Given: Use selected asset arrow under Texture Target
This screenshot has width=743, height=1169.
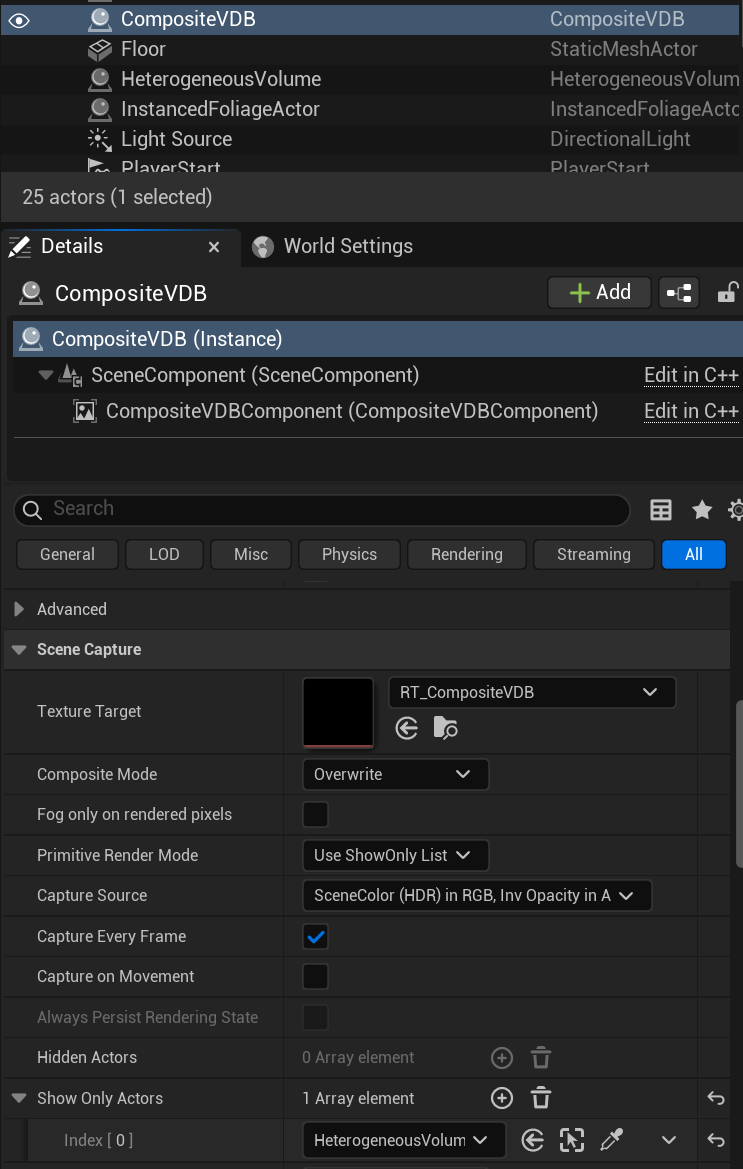Looking at the screenshot, I should [406, 728].
